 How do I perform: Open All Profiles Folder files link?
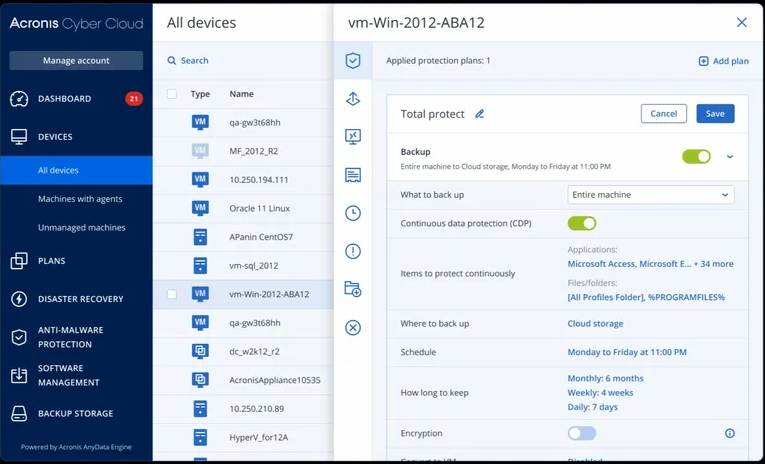(x=646, y=297)
